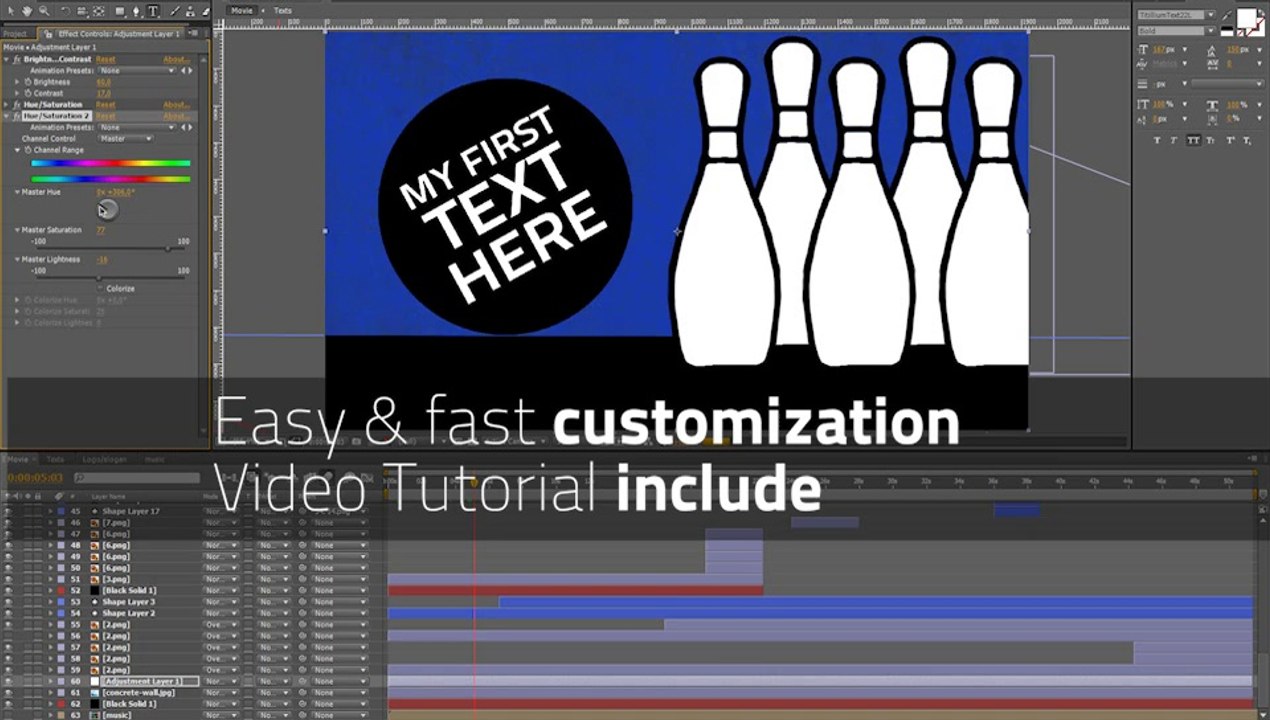Toggle visibility of Adjustment Layer 1
1270x720 pixels.
[x=8, y=681]
